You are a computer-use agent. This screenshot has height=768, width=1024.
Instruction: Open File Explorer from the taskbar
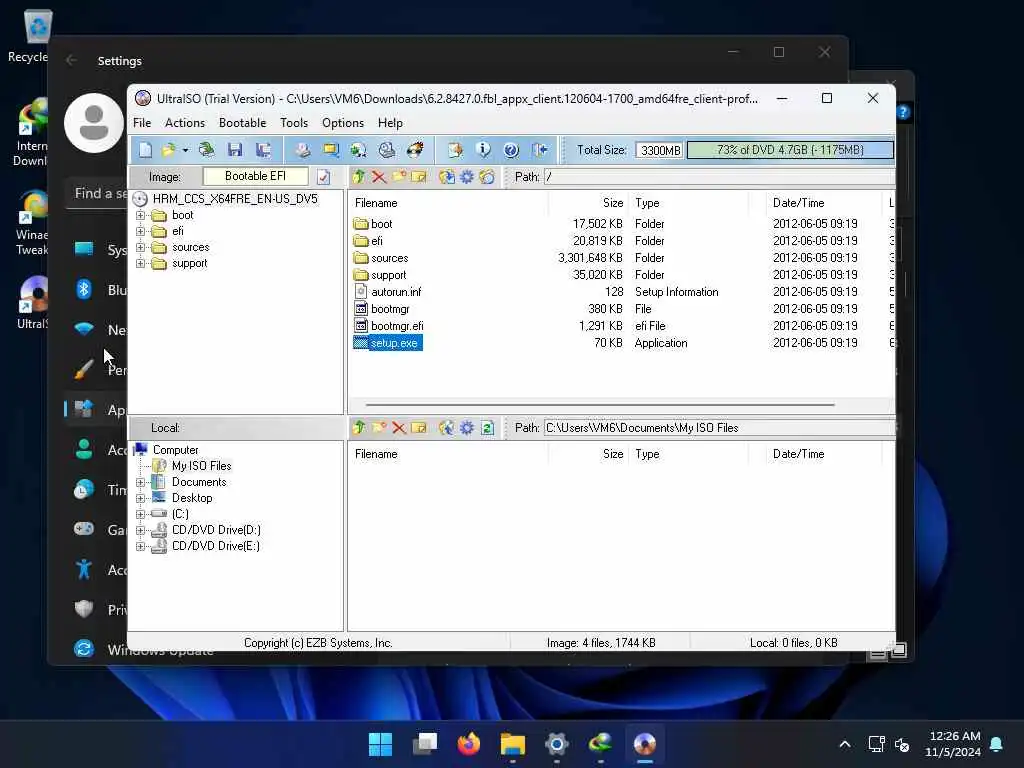click(x=513, y=744)
